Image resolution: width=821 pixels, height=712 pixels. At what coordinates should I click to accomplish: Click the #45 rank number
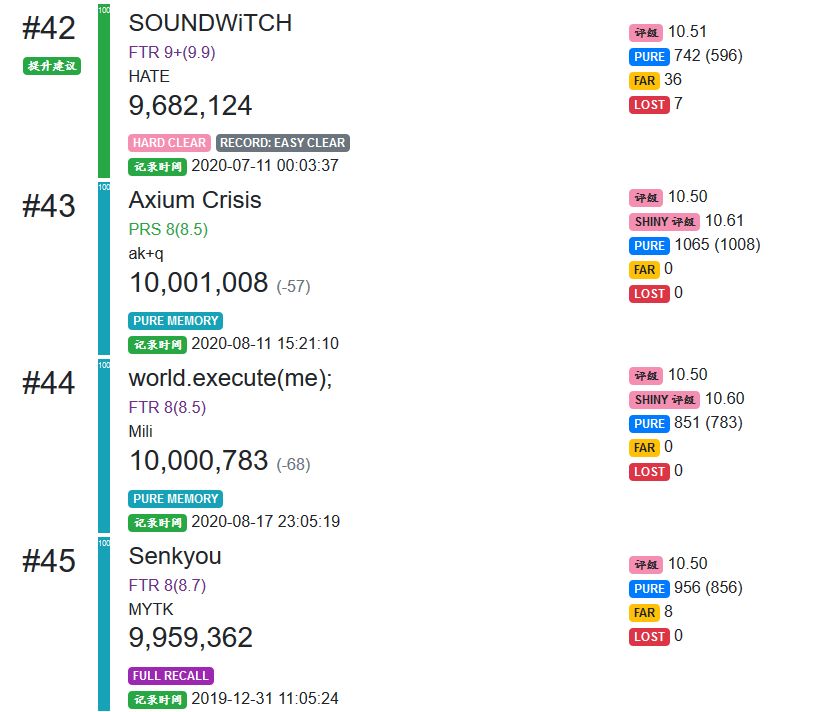[49, 561]
